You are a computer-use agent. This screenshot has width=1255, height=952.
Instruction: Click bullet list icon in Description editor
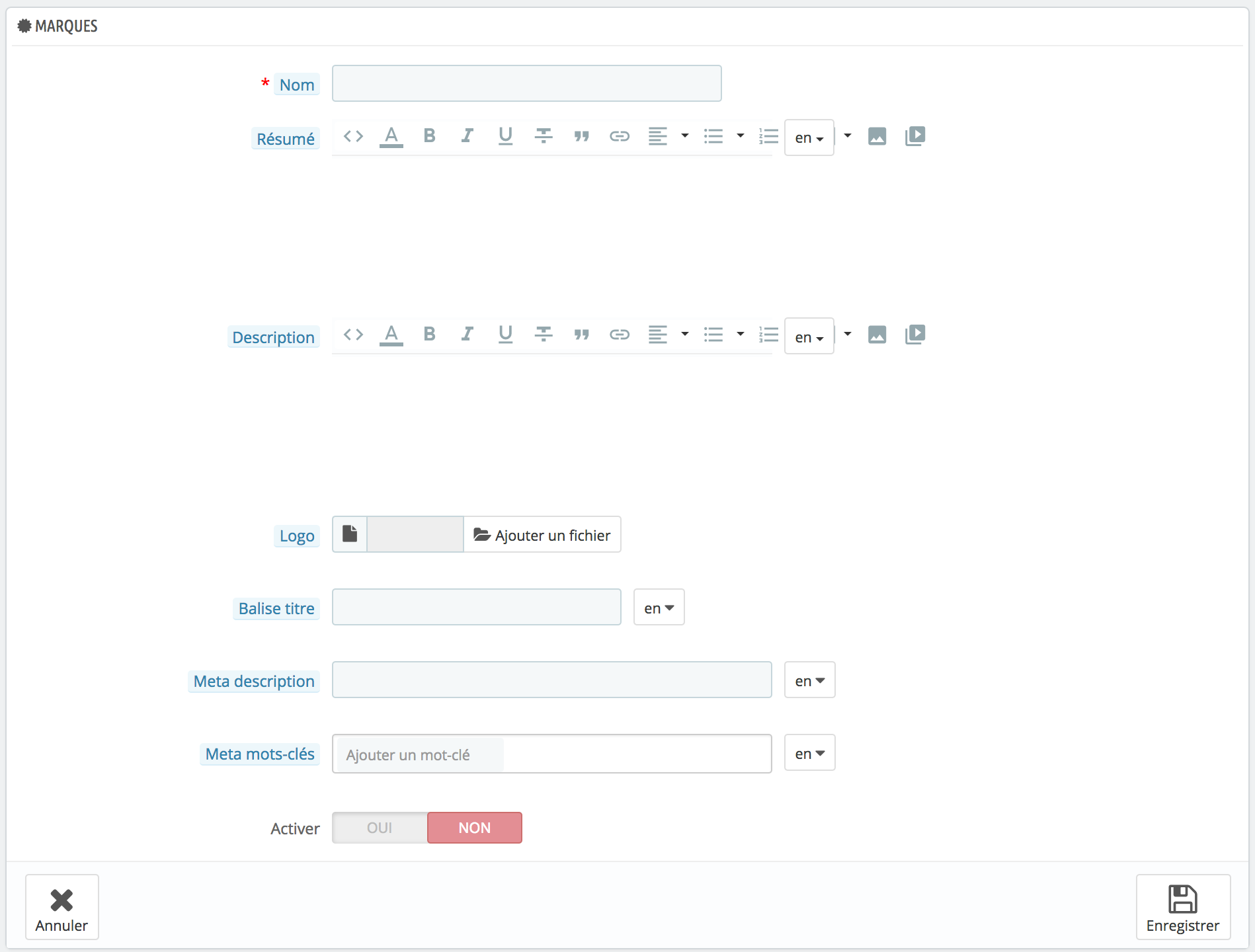point(713,335)
